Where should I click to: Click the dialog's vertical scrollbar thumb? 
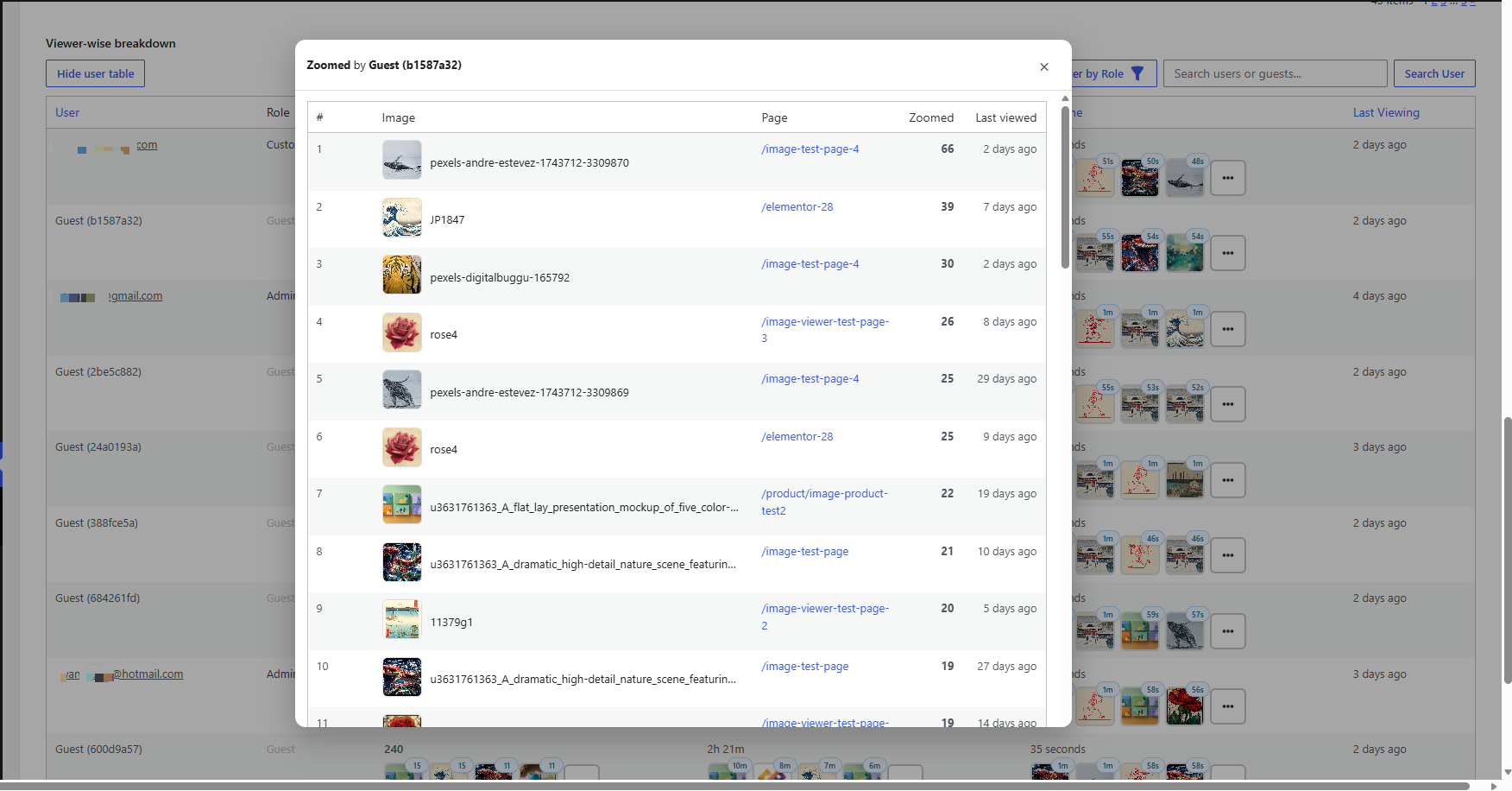1065,186
